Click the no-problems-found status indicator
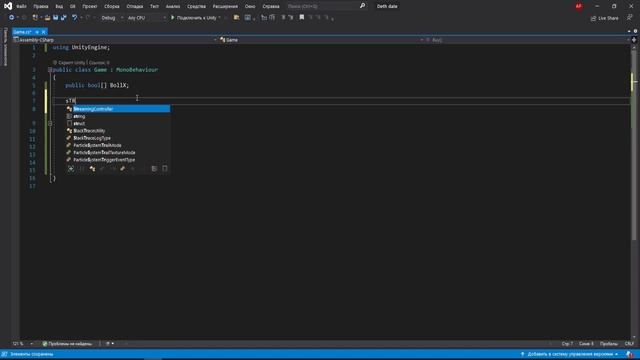 [67, 344]
